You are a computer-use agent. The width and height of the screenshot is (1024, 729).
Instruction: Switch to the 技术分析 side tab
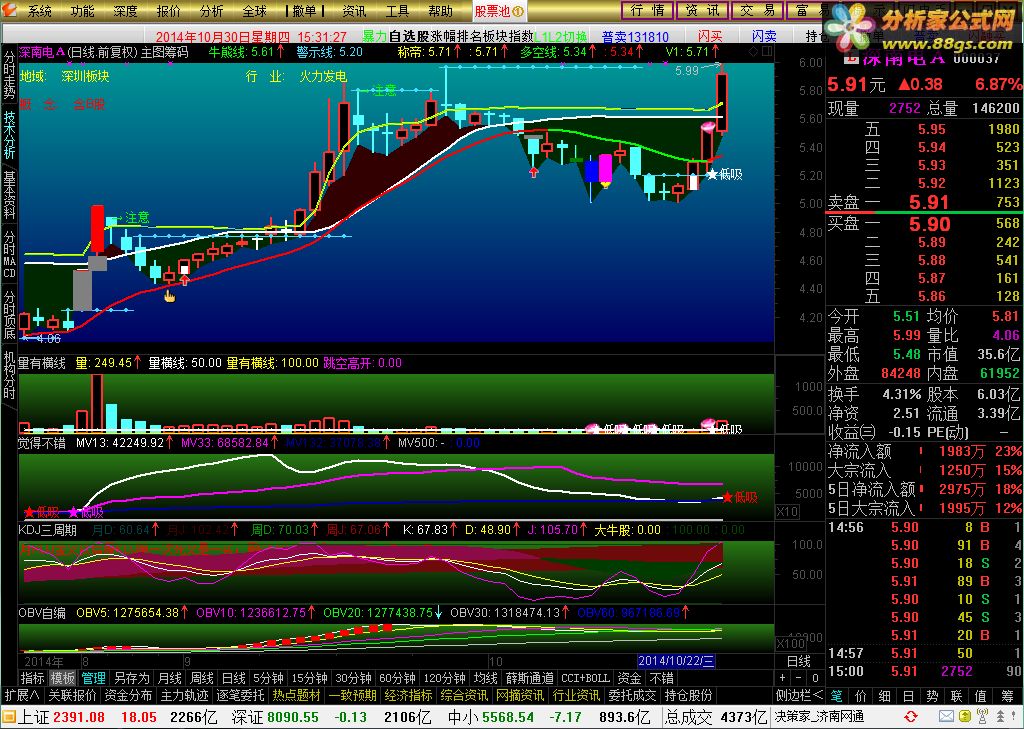click(x=9, y=135)
